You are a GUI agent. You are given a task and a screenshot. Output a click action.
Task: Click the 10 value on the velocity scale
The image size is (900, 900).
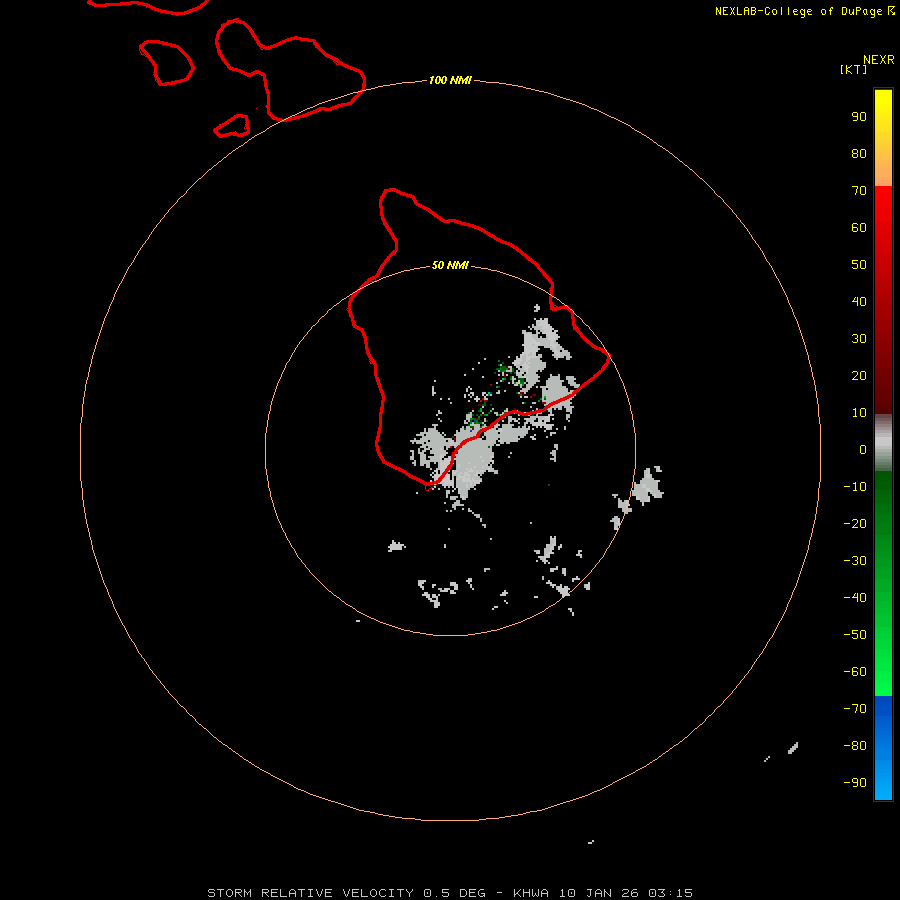(x=859, y=413)
